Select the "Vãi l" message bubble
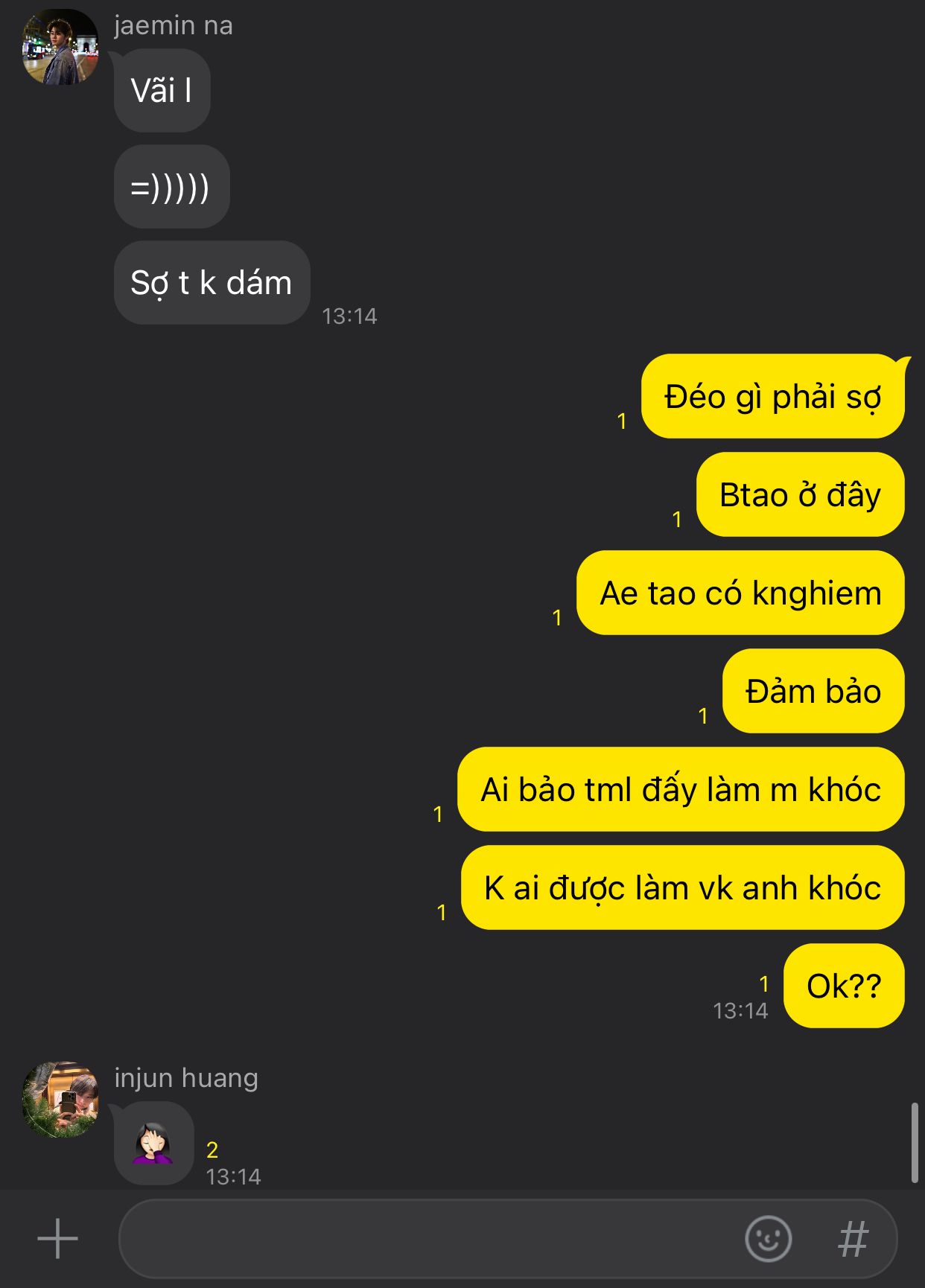This screenshot has height=1288, width=925. click(162, 91)
